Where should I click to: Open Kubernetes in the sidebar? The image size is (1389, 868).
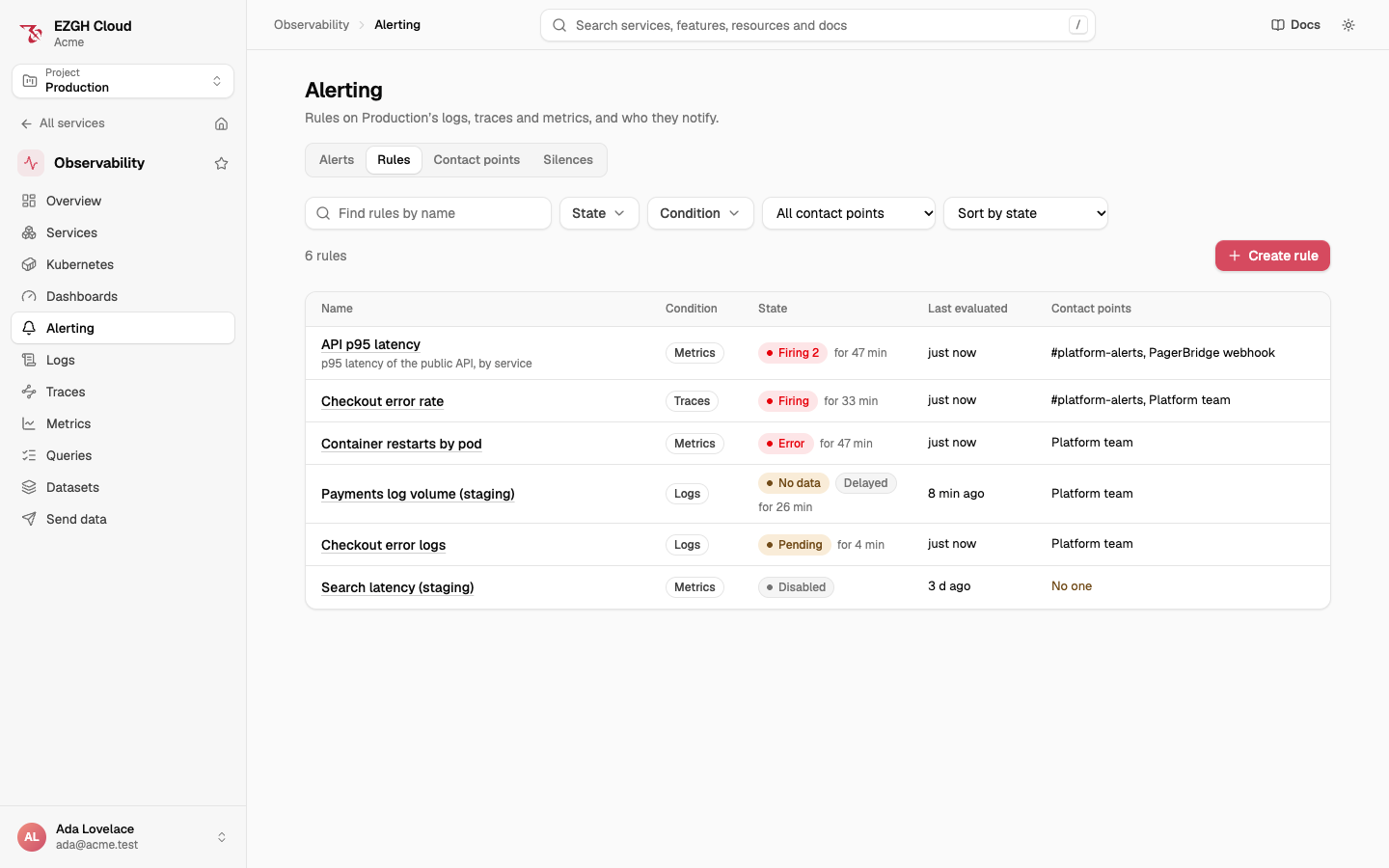coord(123,264)
